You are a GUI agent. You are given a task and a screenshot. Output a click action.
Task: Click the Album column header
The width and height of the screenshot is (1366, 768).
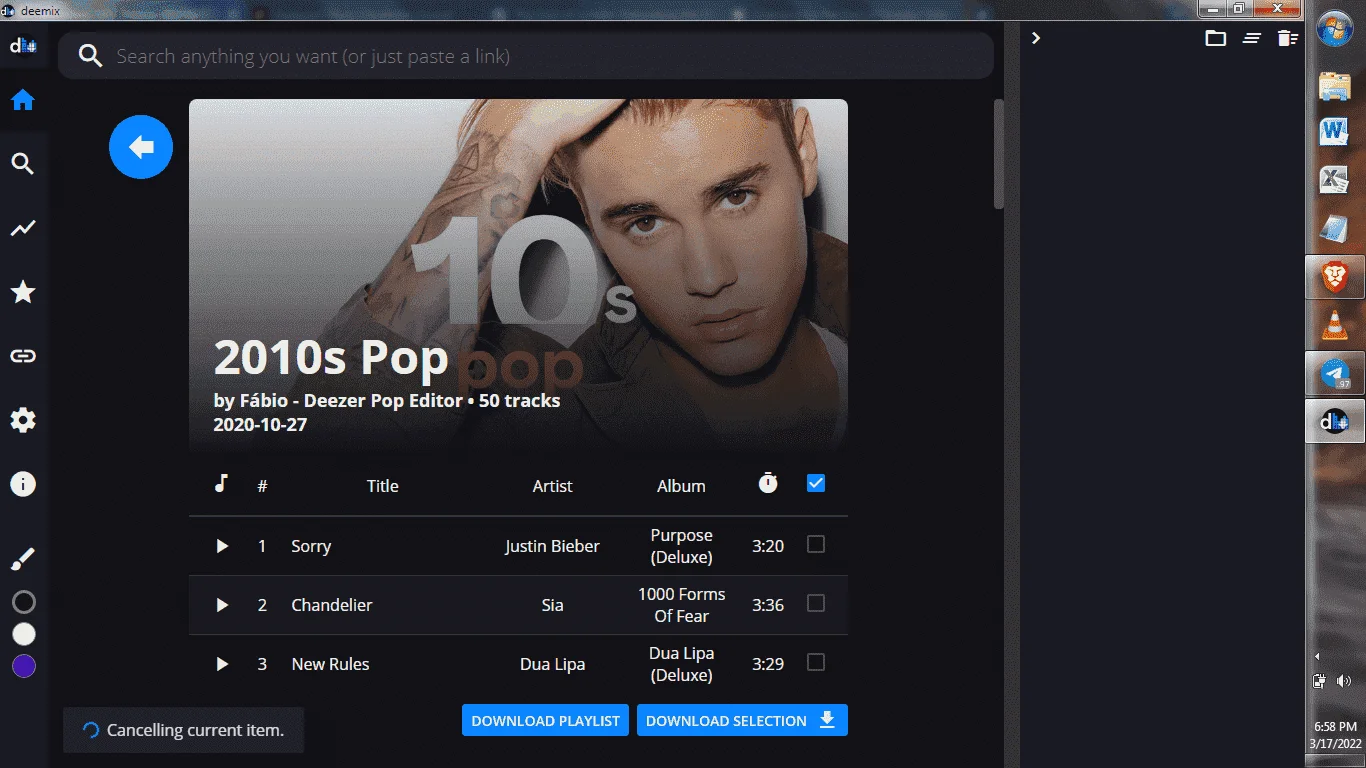(681, 486)
